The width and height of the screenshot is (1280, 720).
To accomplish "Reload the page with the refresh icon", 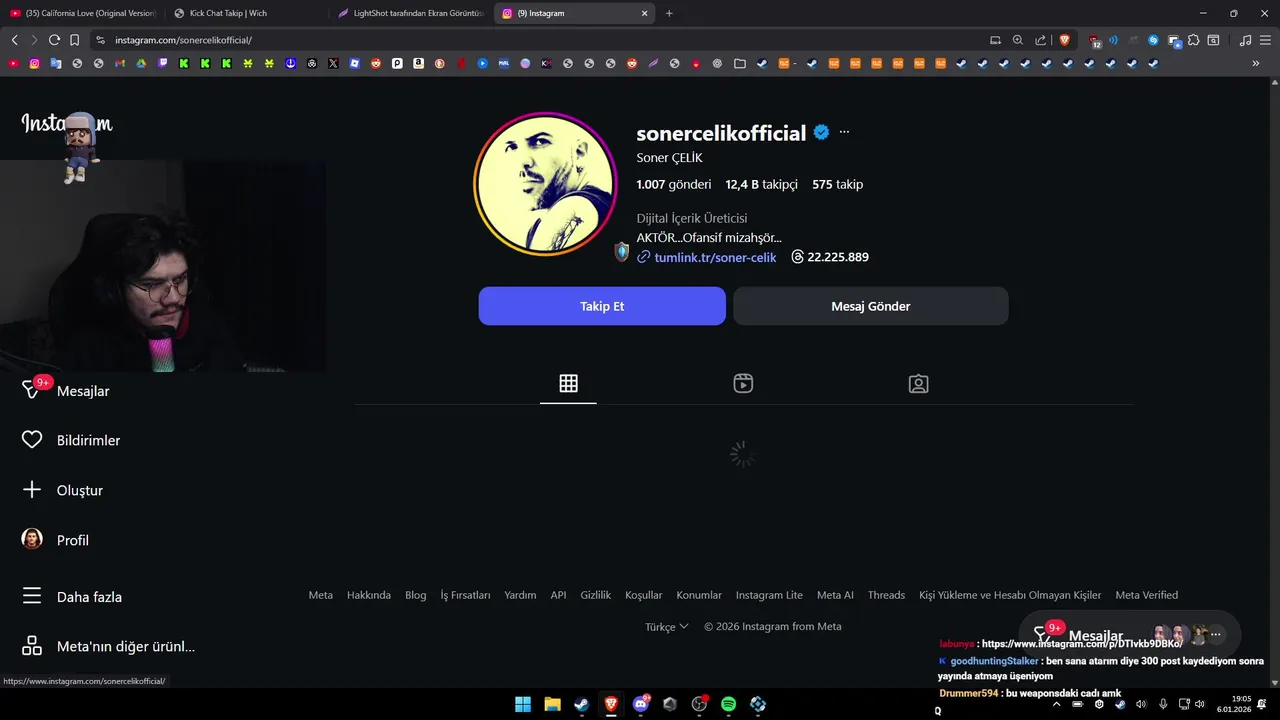I will point(54,40).
